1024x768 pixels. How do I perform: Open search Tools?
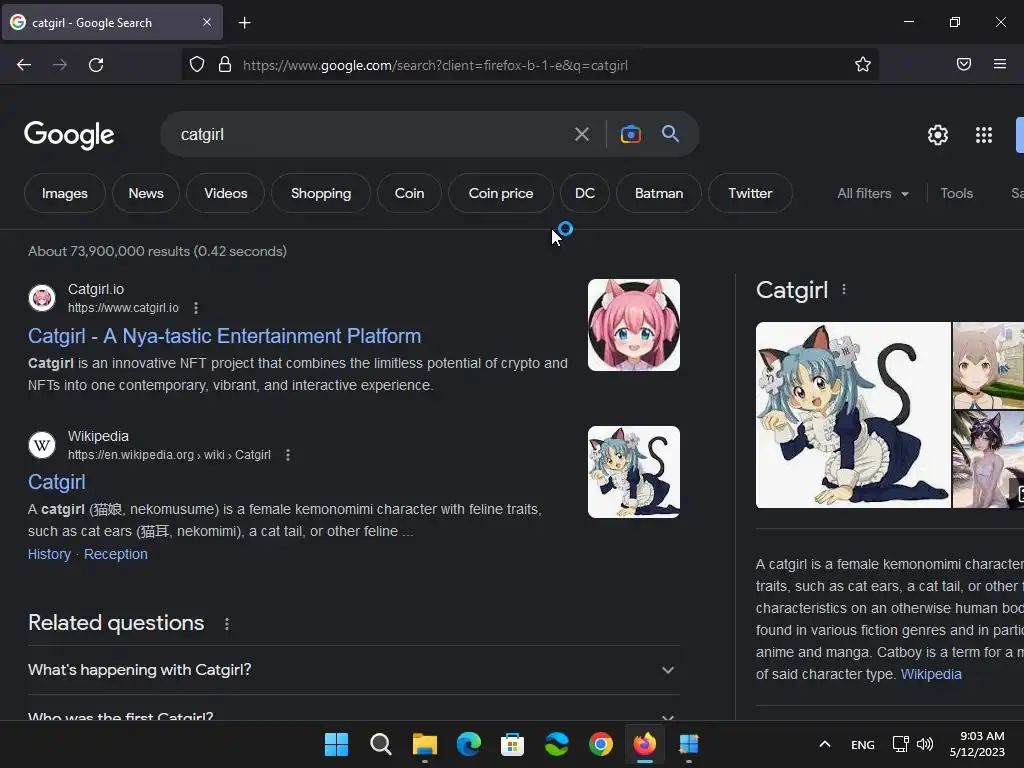click(x=956, y=193)
